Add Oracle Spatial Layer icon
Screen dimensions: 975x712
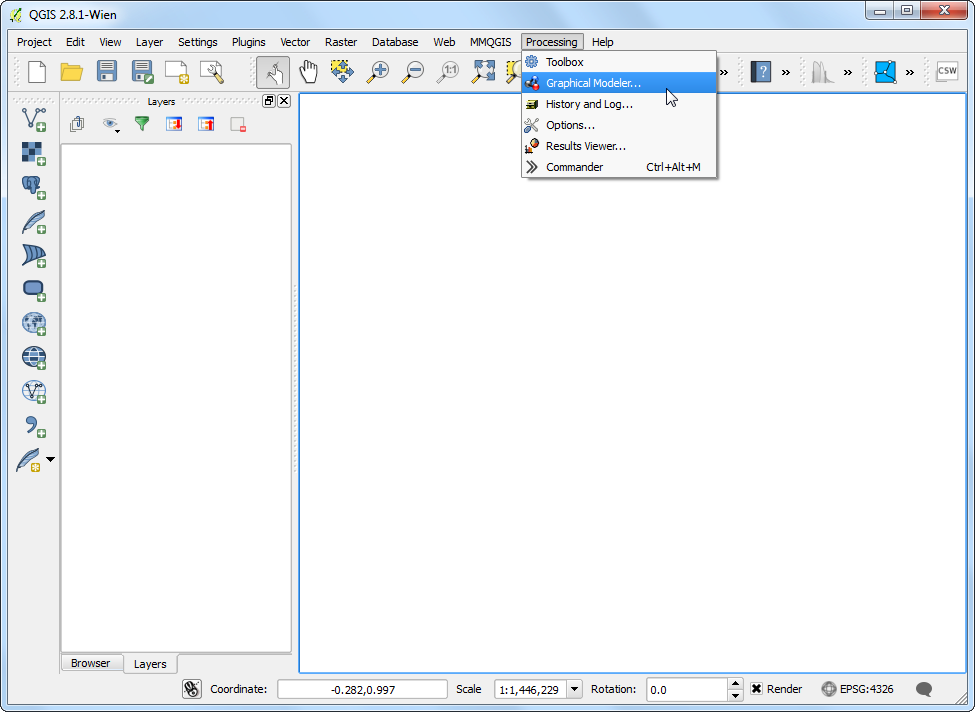pos(34,290)
